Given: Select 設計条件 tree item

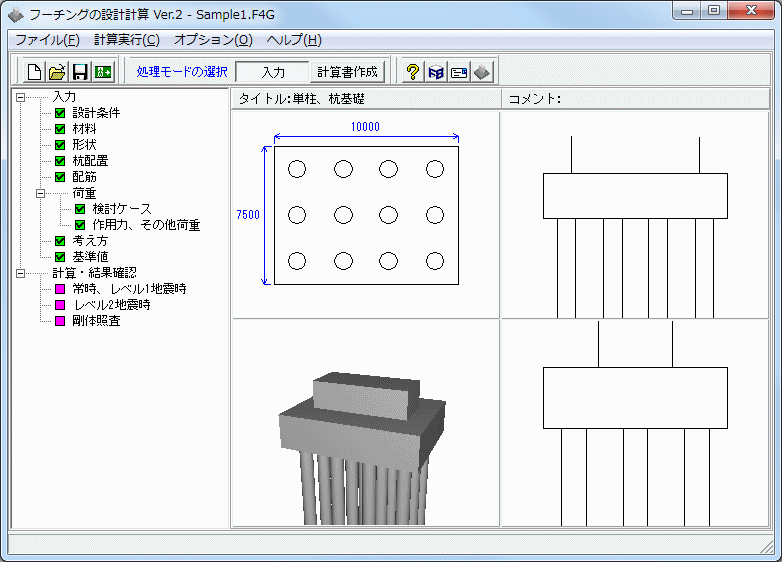Looking at the screenshot, I should 96,113.
